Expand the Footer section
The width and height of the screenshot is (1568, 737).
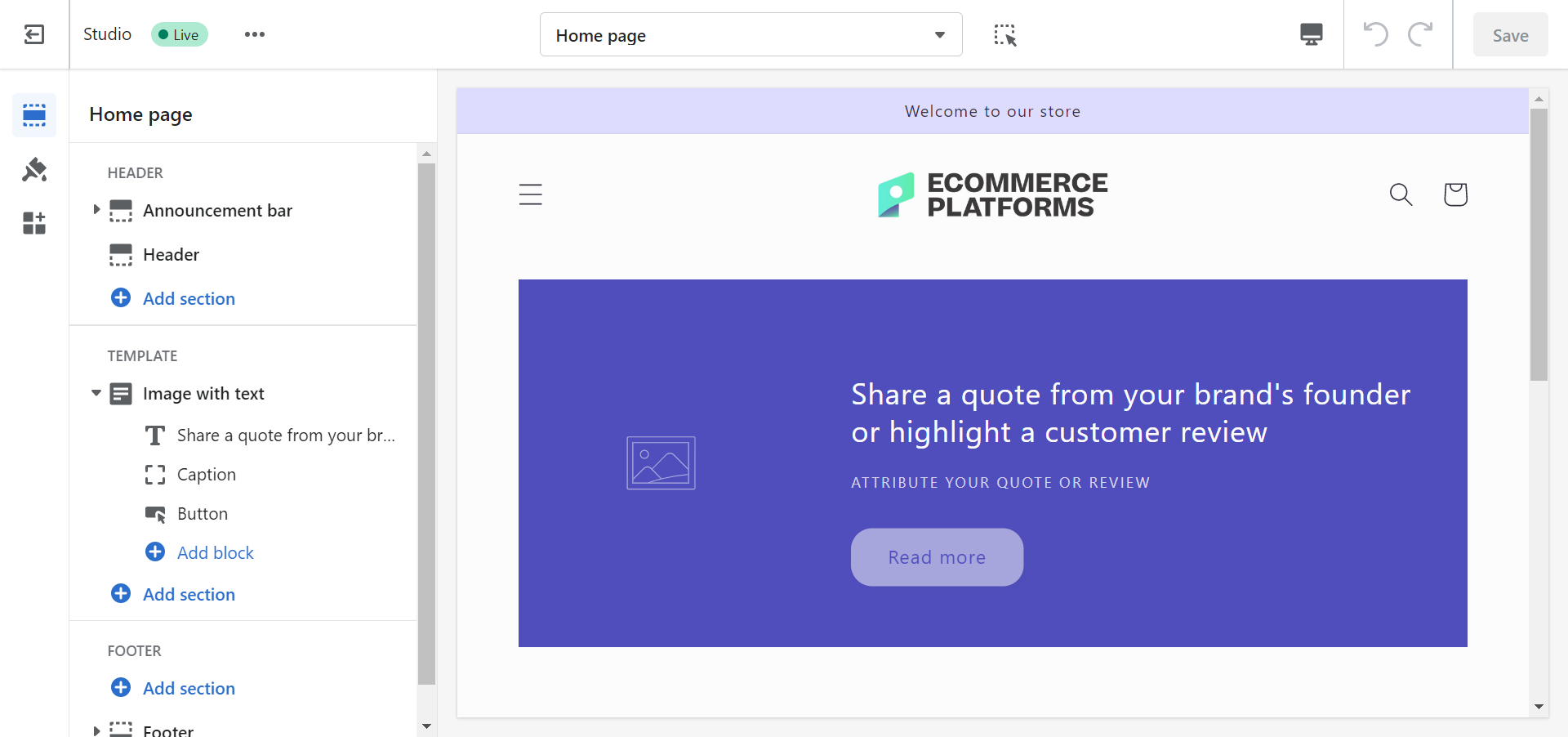pyautogui.click(x=96, y=730)
